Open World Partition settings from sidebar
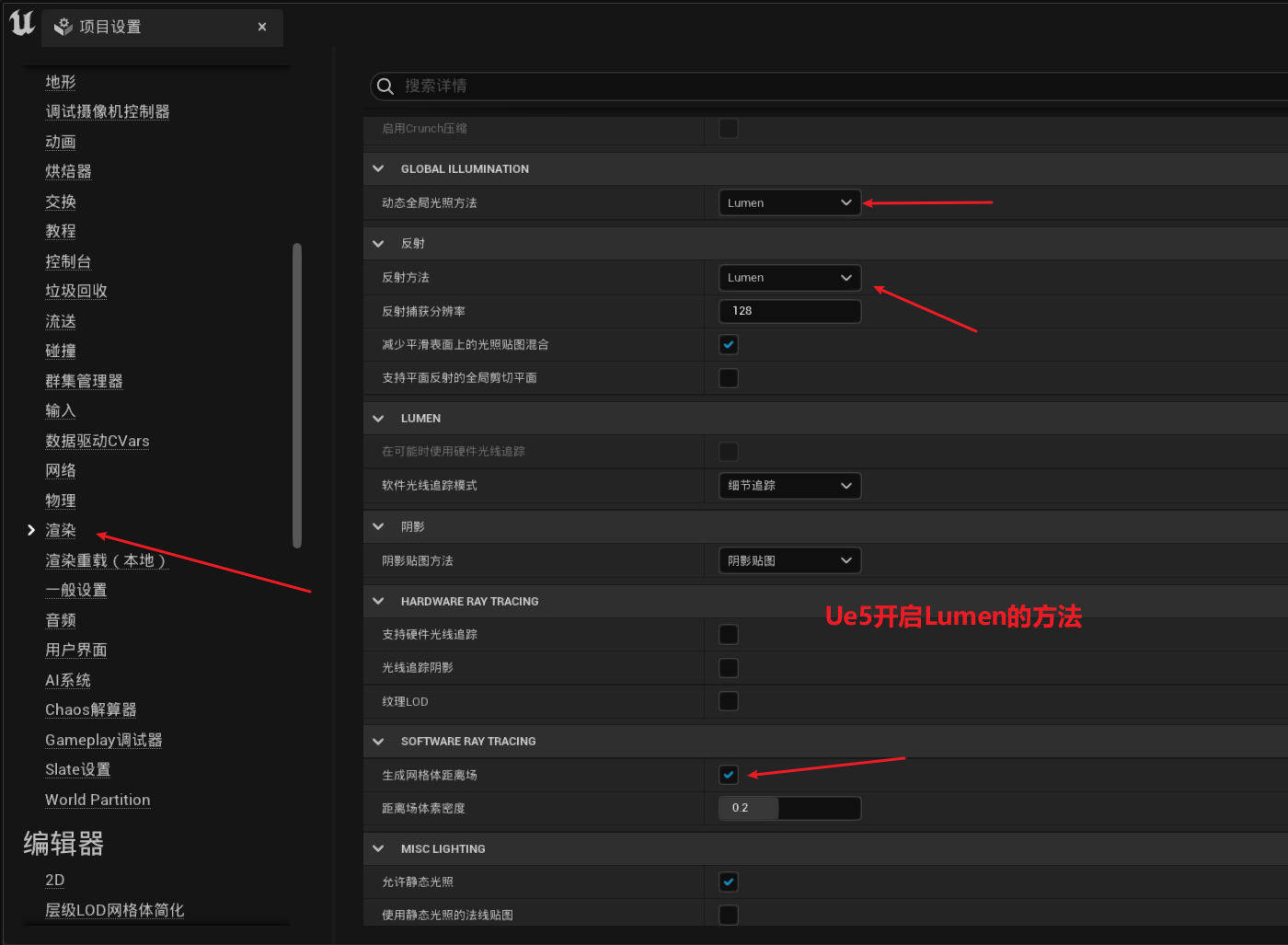 [98, 800]
